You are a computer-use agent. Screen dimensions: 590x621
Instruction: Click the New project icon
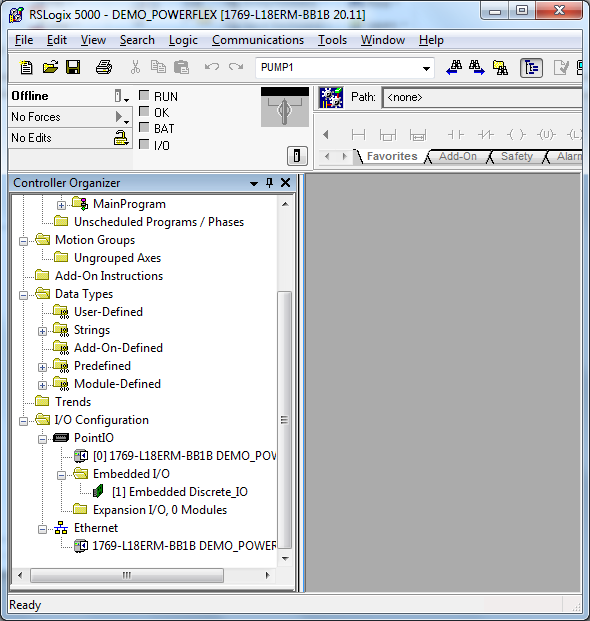(x=26, y=67)
